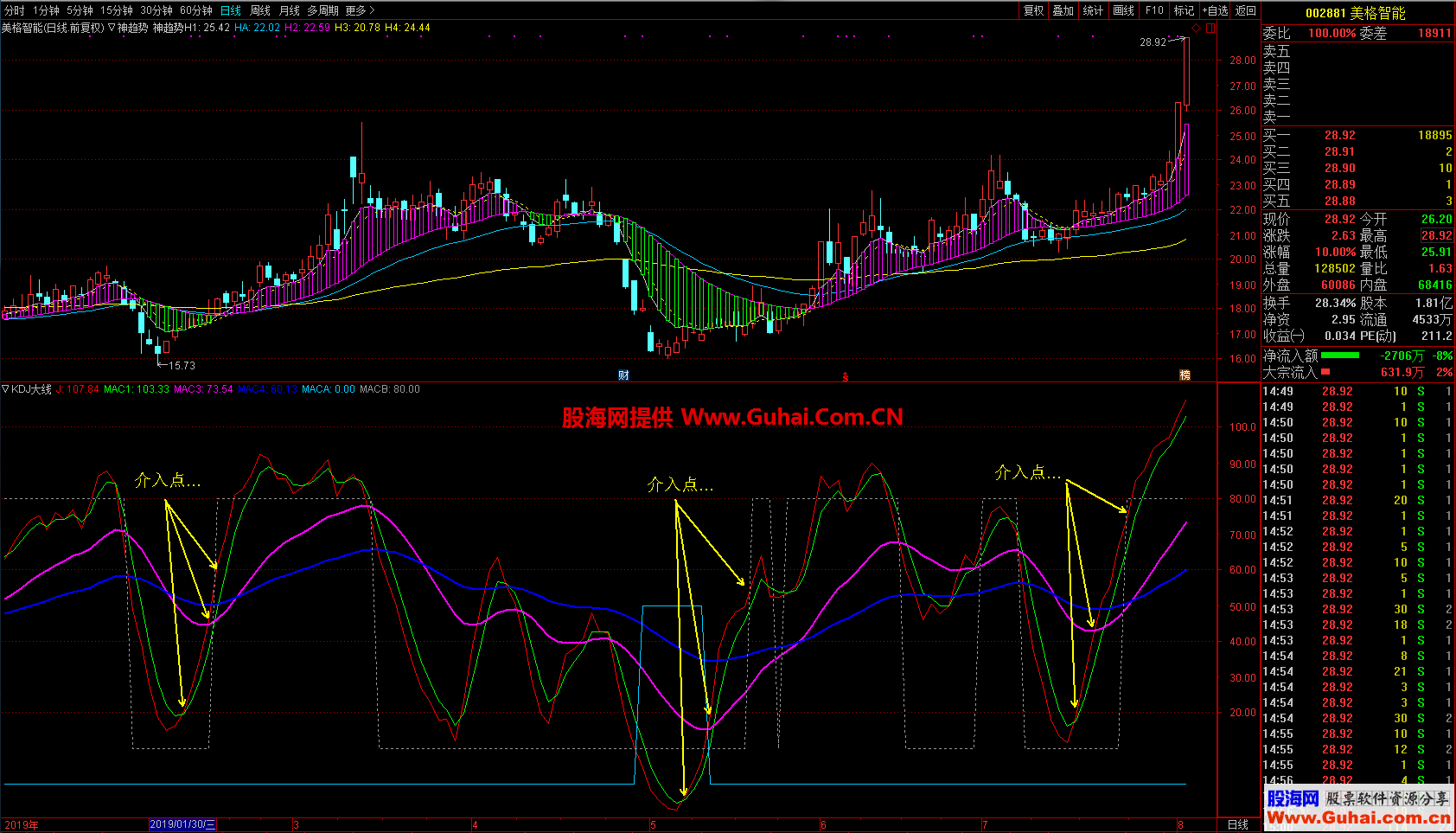Click the 最低 25.91 value
Screen dimensions: 1456x833
[x=1437, y=252]
